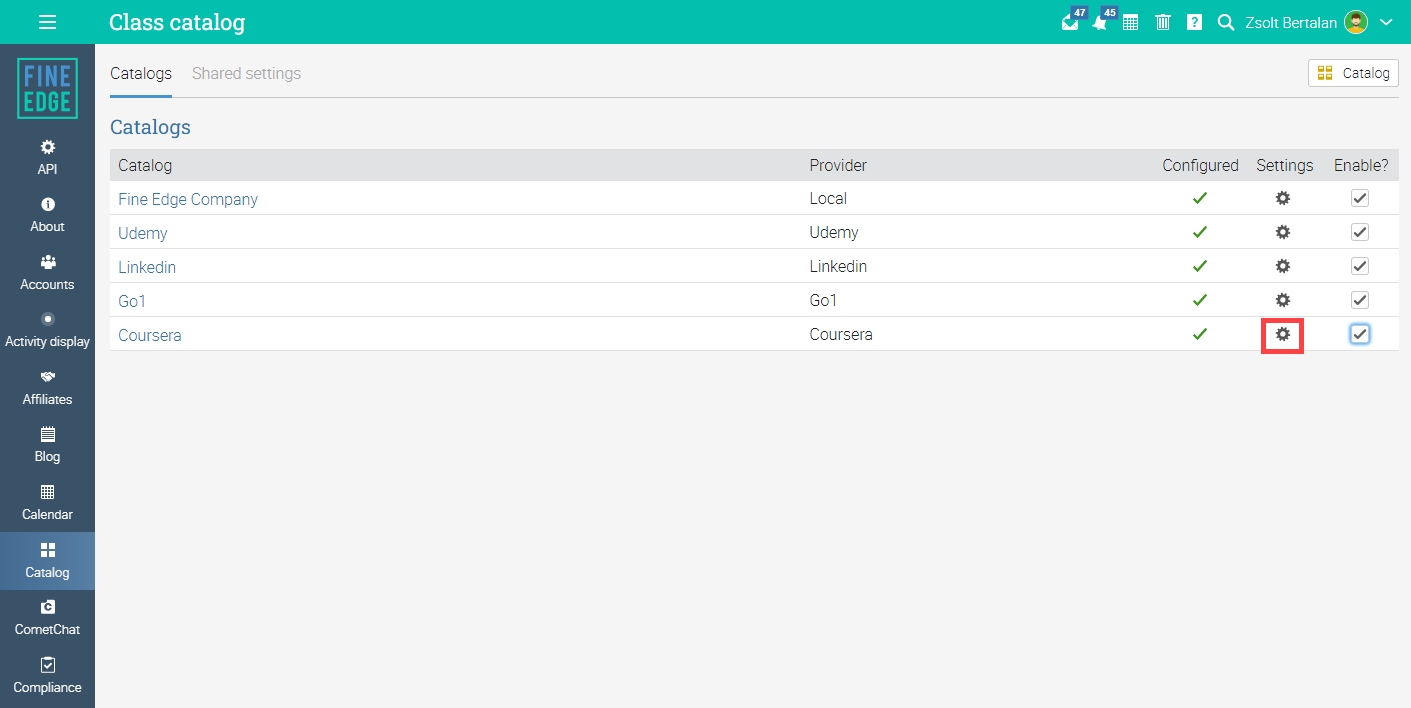This screenshot has width=1411, height=708.
Task: Open Accounts in the sidebar
Action: click(47, 273)
